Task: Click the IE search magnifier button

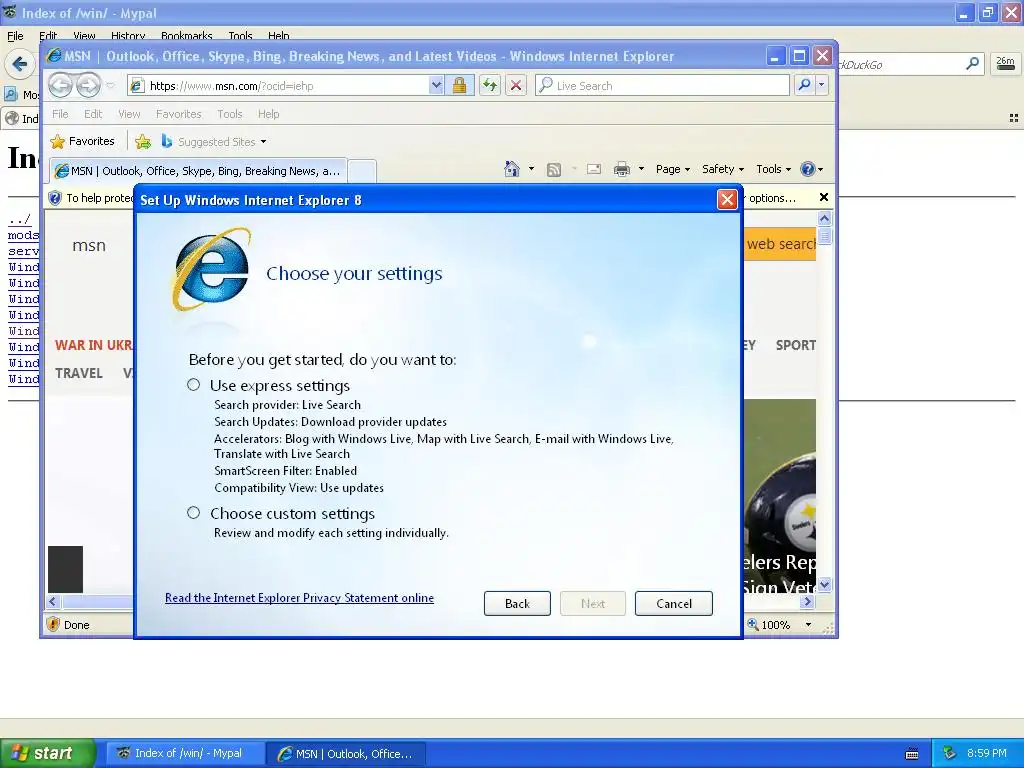Action: 805,85
